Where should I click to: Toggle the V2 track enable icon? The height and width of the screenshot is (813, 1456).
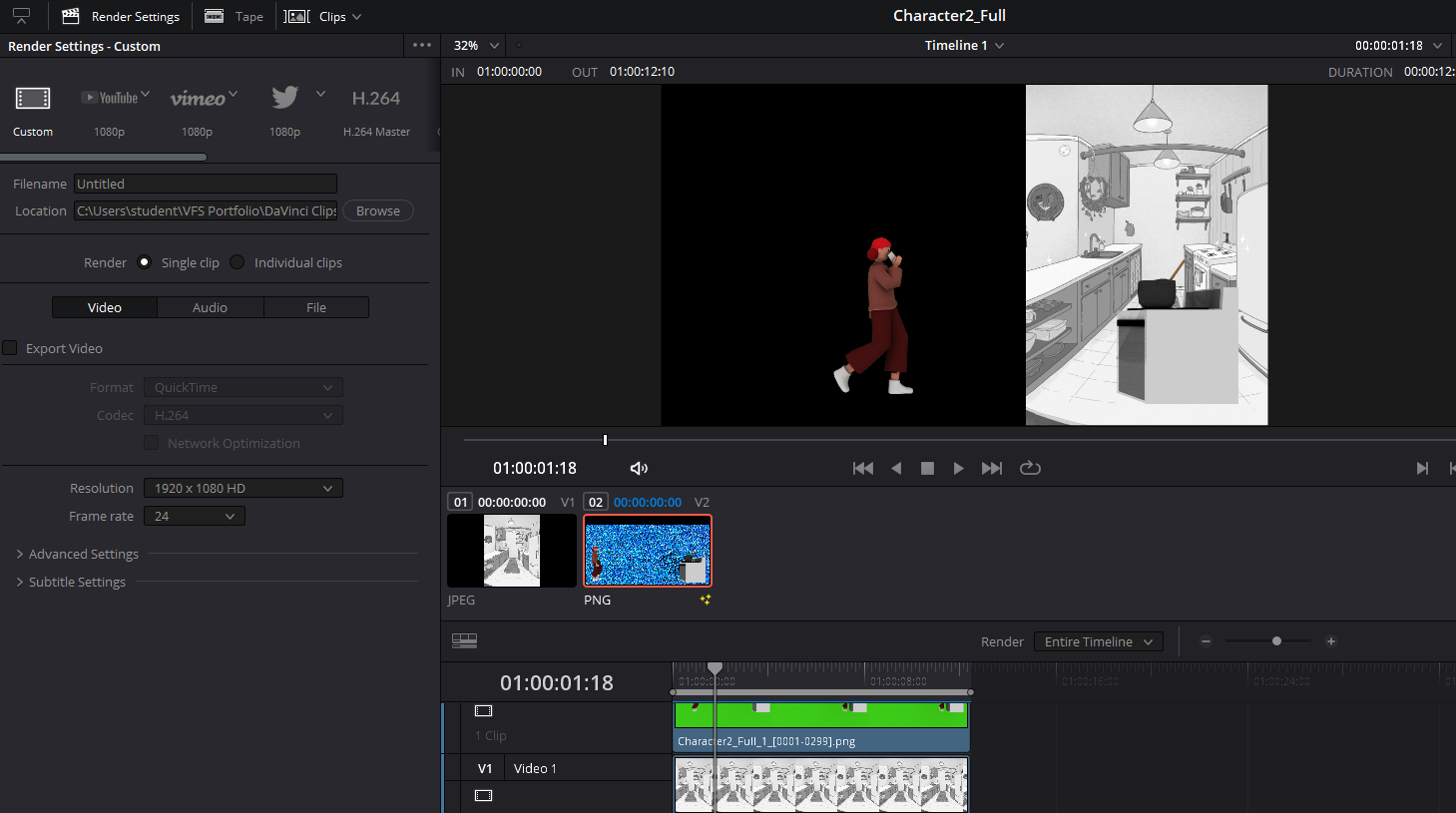tap(484, 711)
